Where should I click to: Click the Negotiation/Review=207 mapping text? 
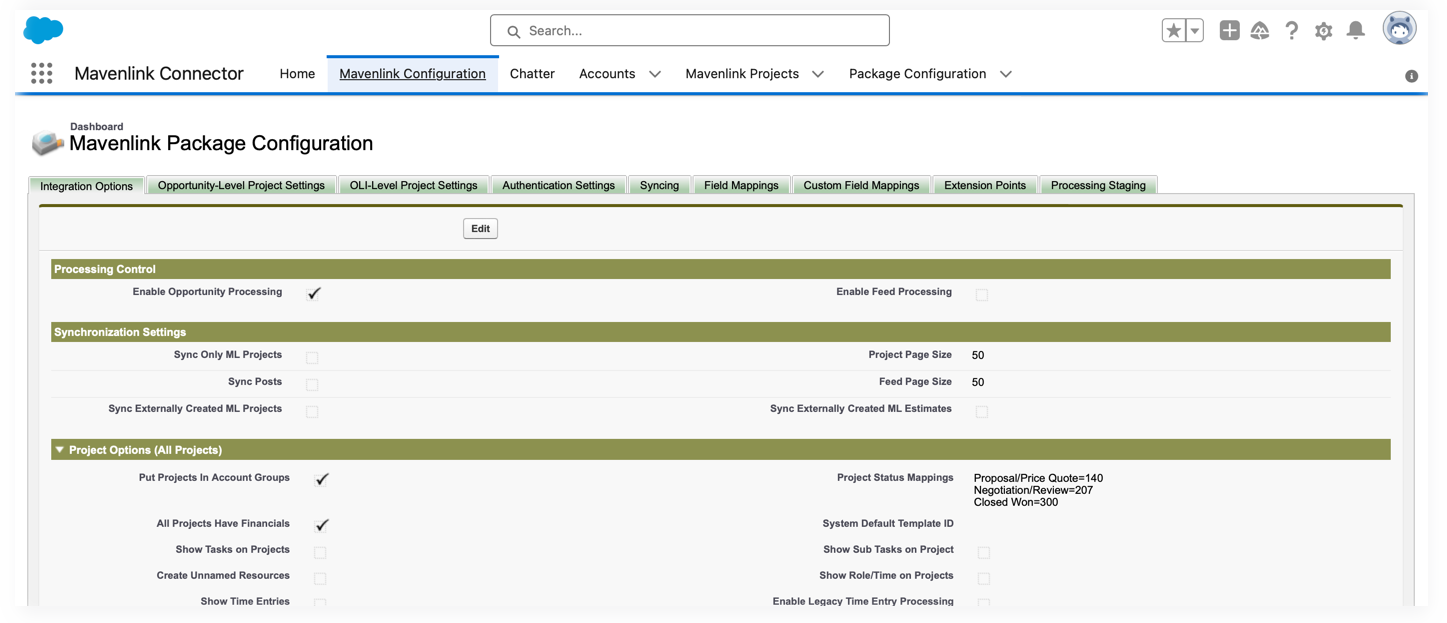1033,490
